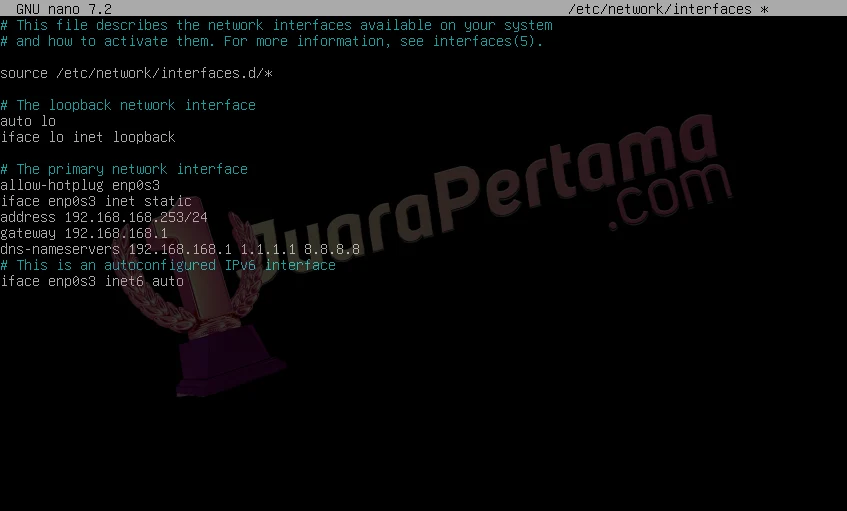Click the '# The primary network interface' comment

pos(124,169)
